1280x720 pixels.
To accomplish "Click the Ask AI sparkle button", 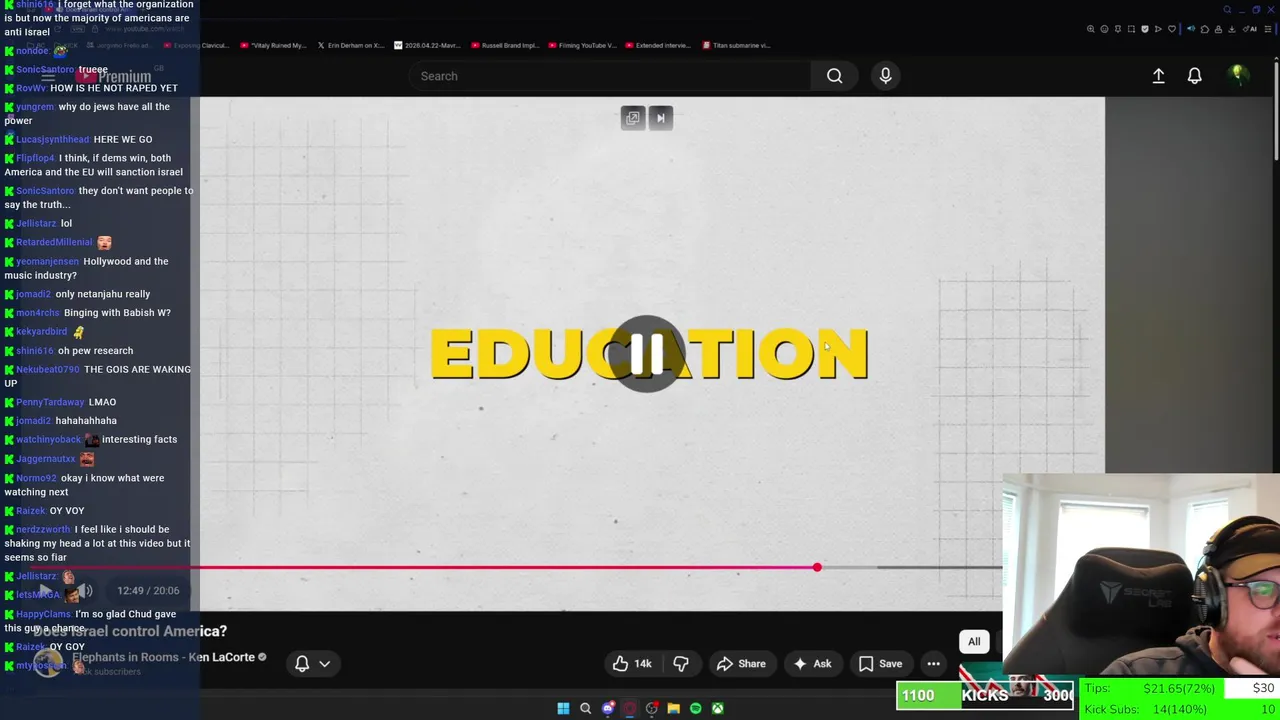I will coord(812,664).
